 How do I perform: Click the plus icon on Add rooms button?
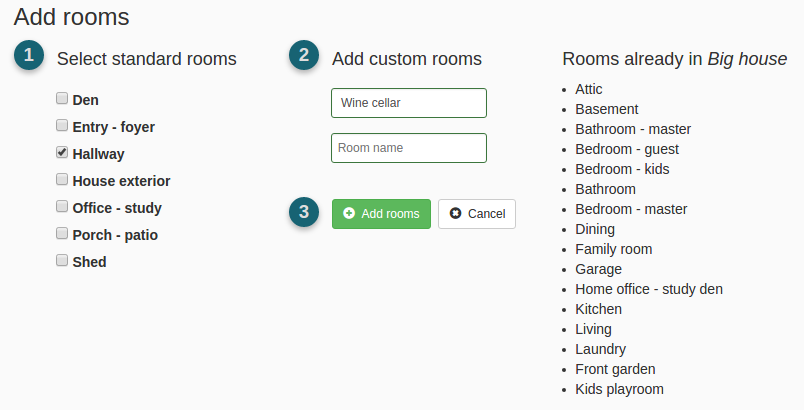point(349,213)
